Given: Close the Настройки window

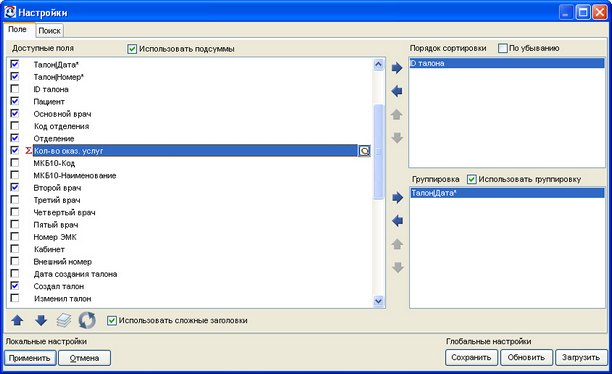Looking at the screenshot, I should point(599,12).
